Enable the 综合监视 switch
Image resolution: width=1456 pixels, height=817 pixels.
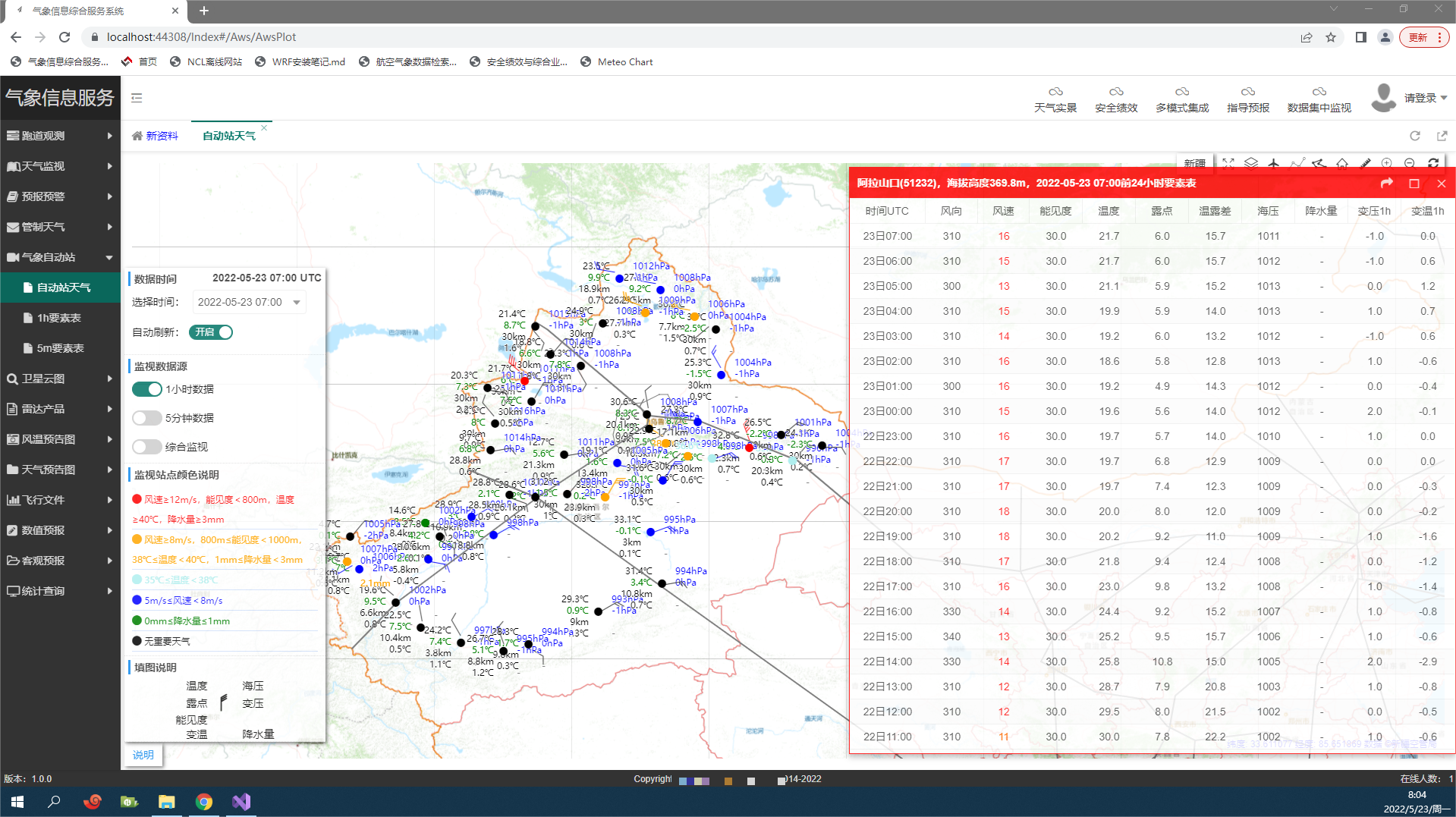click(147, 447)
